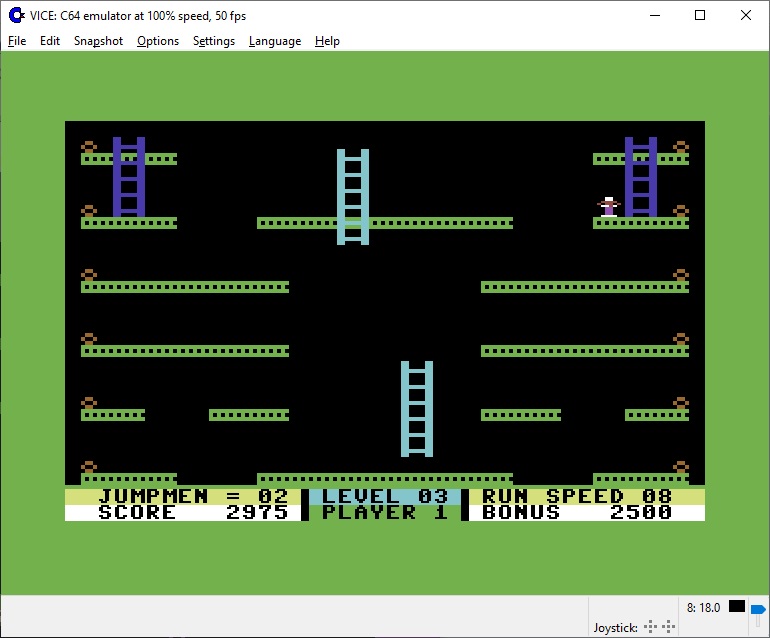Viewport: 770px width, 638px height.
Task: Click the cyan ladder above the bottom floor
Action: click(416, 409)
